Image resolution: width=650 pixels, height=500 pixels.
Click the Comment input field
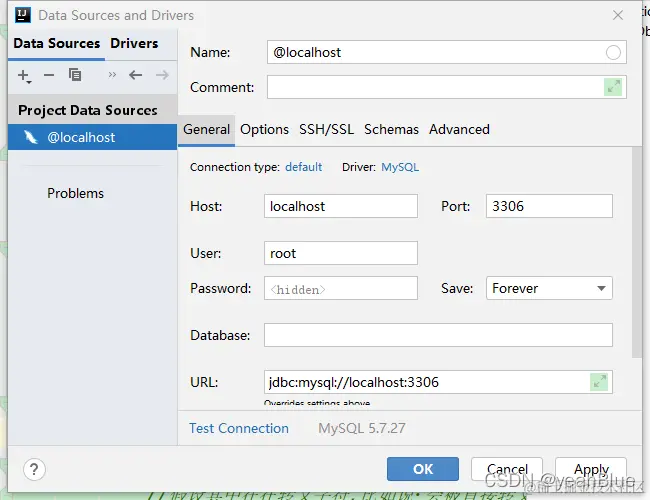446,87
